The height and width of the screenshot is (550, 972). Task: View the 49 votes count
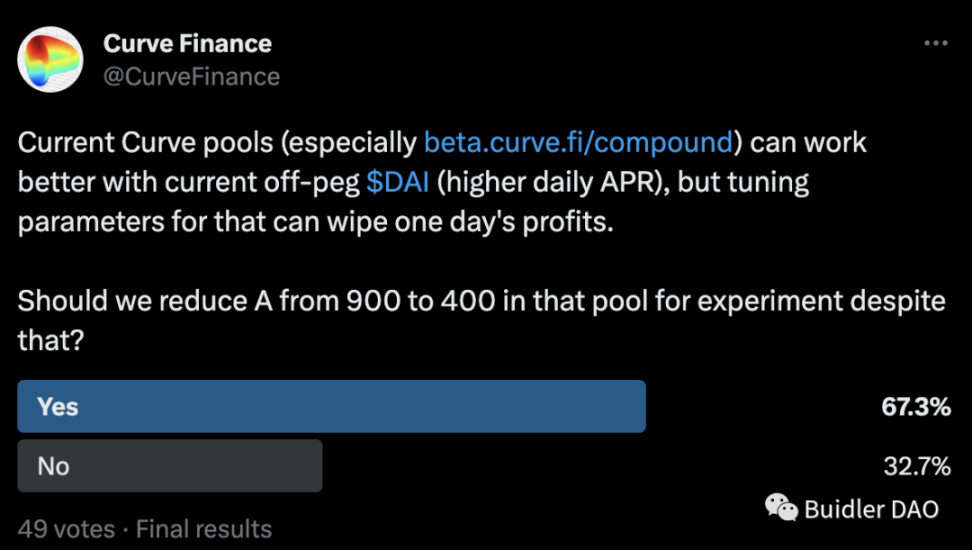pyautogui.click(x=66, y=529)
